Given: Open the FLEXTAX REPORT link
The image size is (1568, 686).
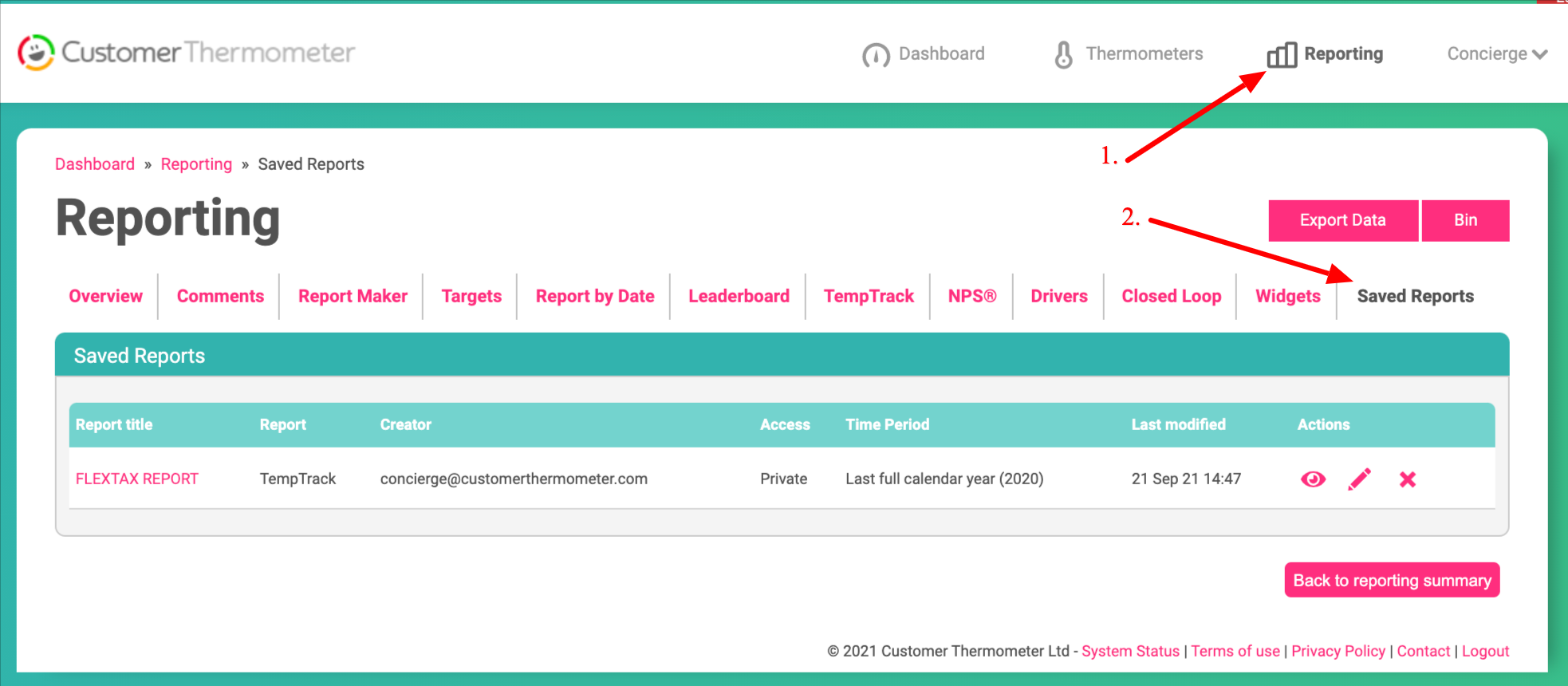Looking at the screenshot, I should tap(137, 479).
